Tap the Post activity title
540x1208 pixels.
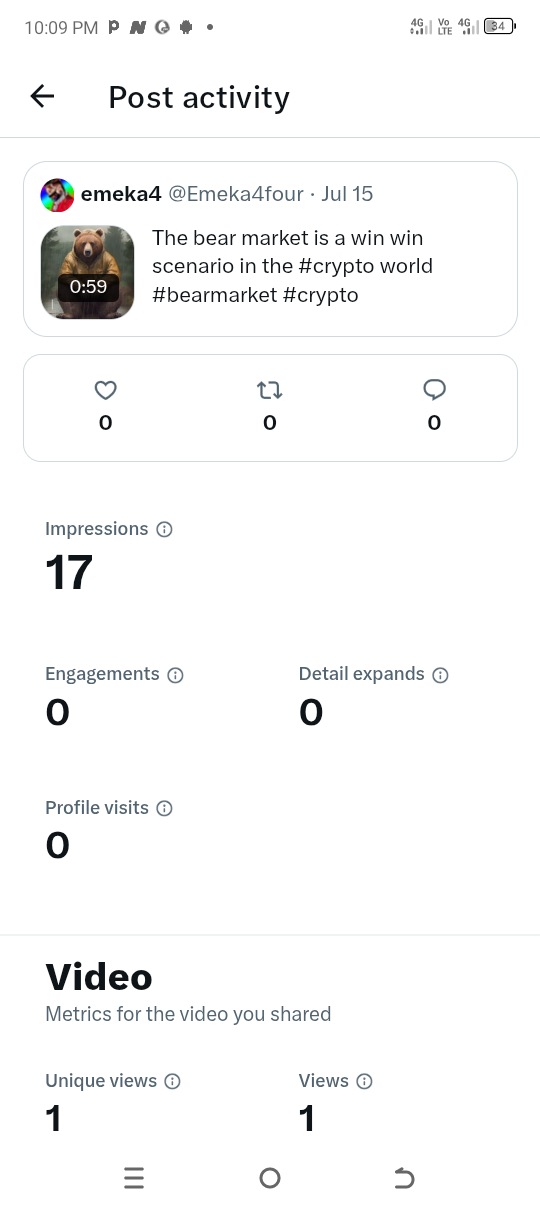tap(199, 97)
